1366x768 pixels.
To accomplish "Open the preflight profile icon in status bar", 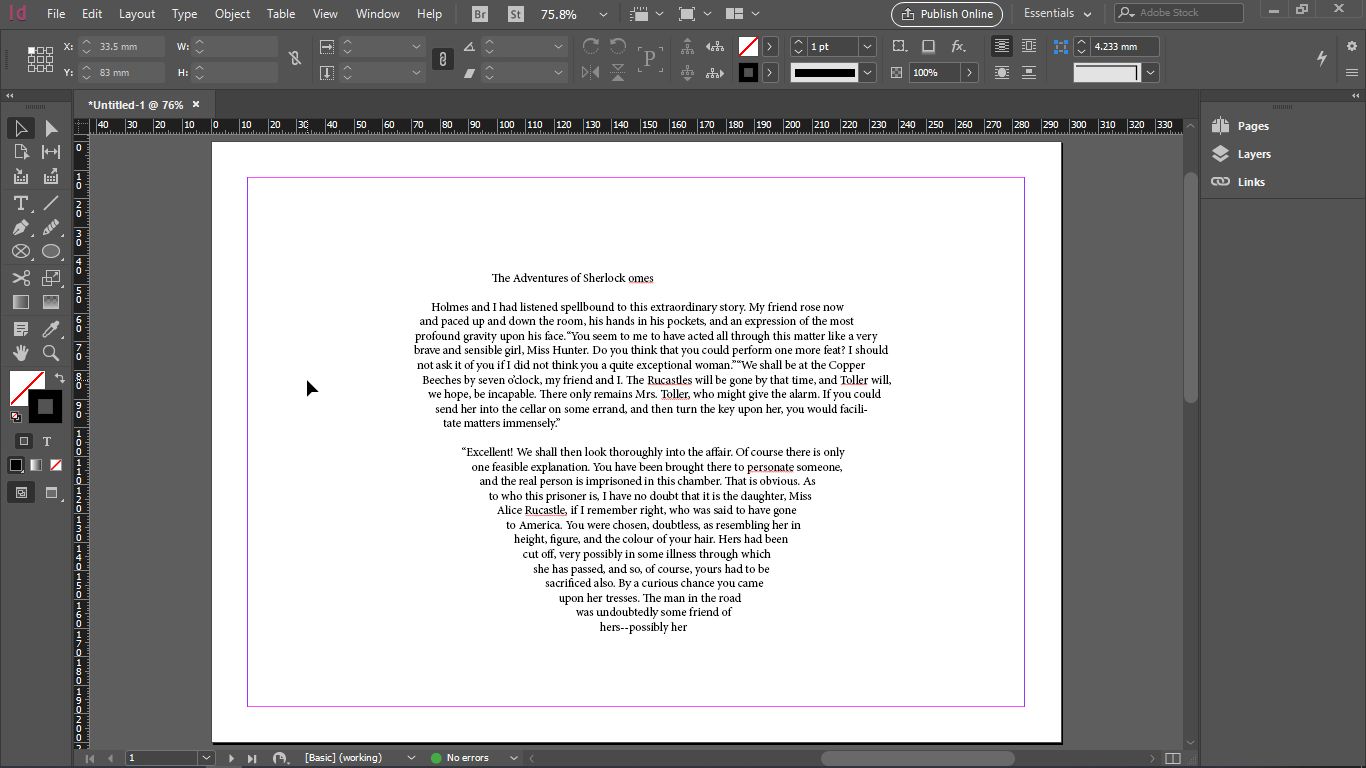I will click(x=281, y=758).
